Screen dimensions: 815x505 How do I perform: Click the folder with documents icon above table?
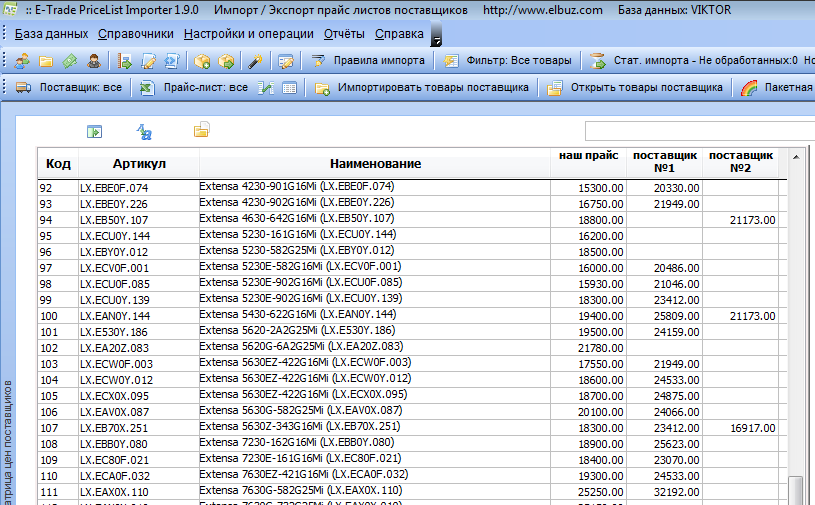point(202,129)
